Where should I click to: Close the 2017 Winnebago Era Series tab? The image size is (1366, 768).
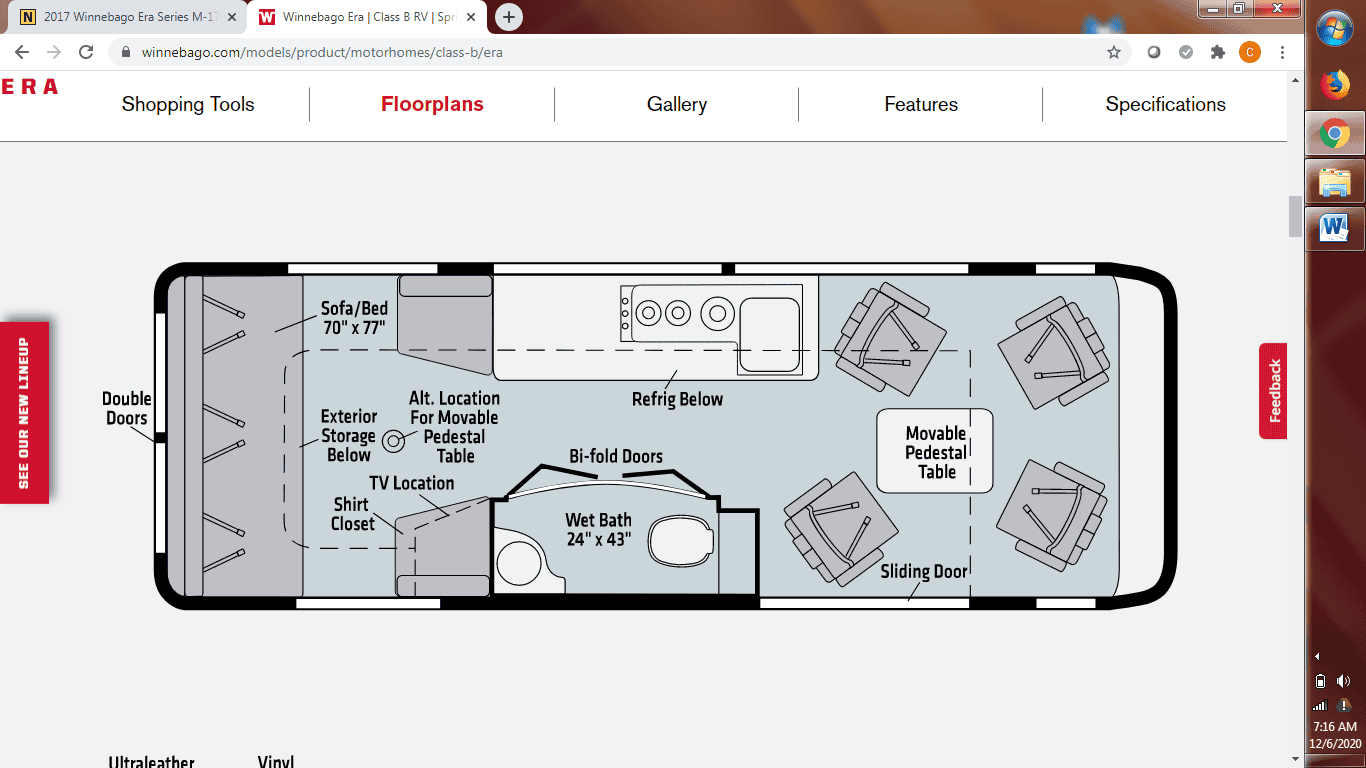coord(232,17)
